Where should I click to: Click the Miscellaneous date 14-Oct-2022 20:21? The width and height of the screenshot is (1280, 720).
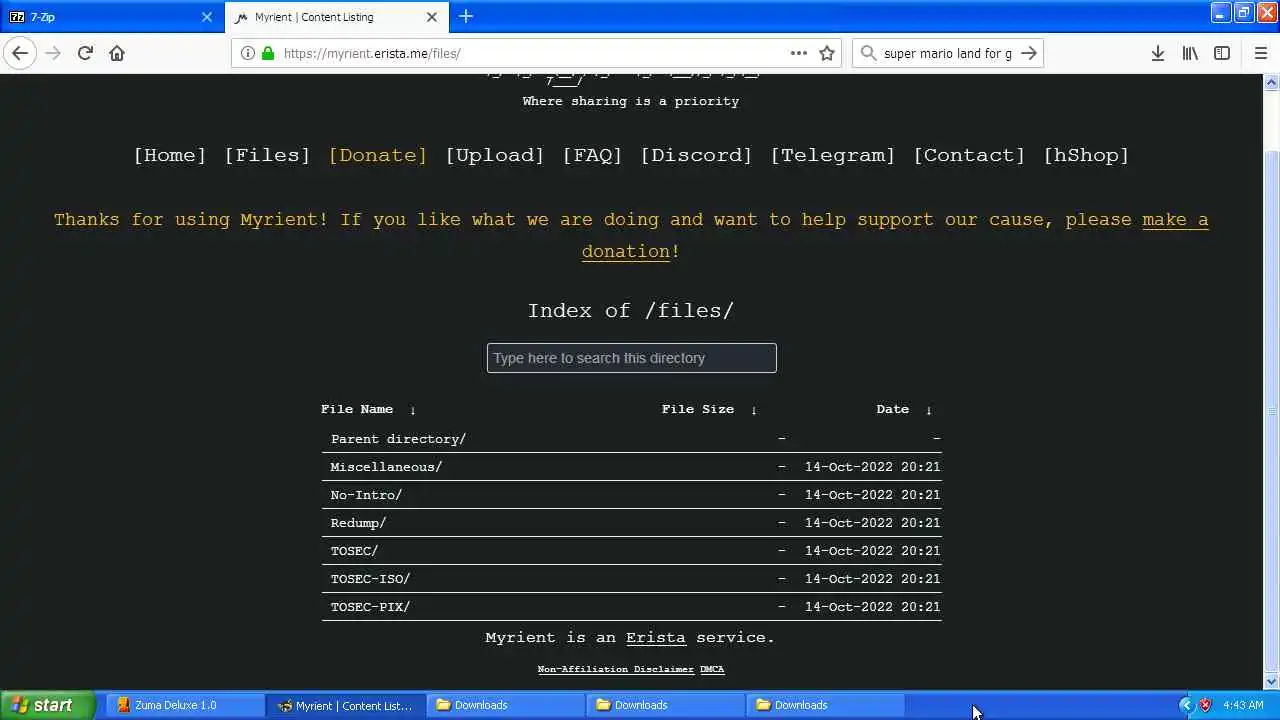point(872,467)
